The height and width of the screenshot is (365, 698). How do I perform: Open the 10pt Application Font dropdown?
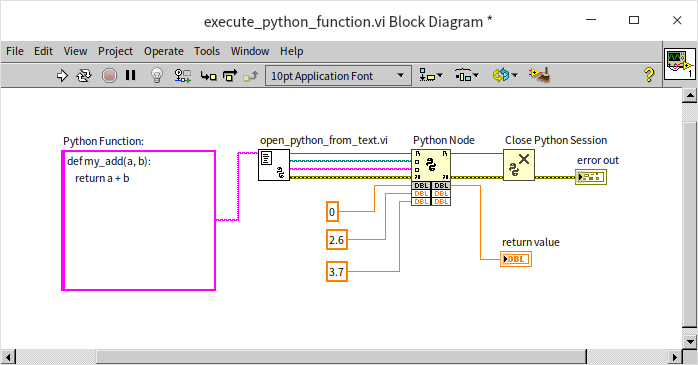[x=337, y=76]
